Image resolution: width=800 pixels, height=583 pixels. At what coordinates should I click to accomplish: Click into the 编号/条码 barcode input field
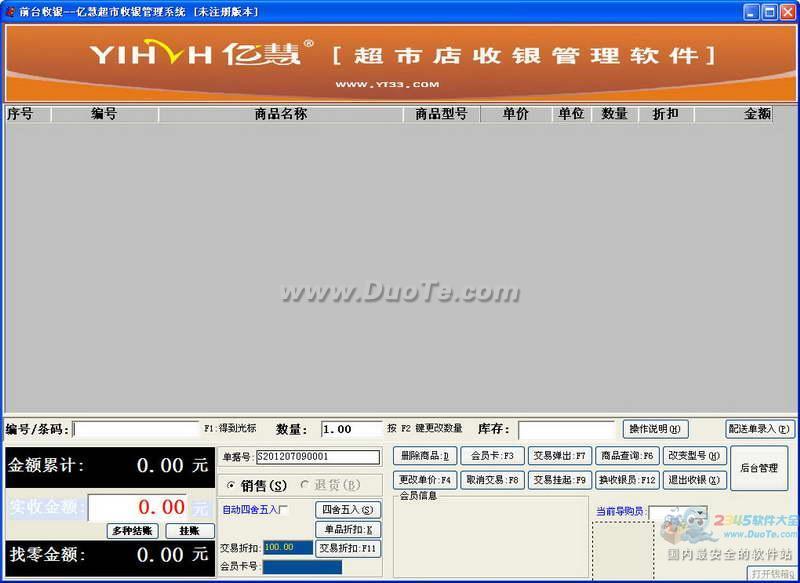click(x=136, y=429)
